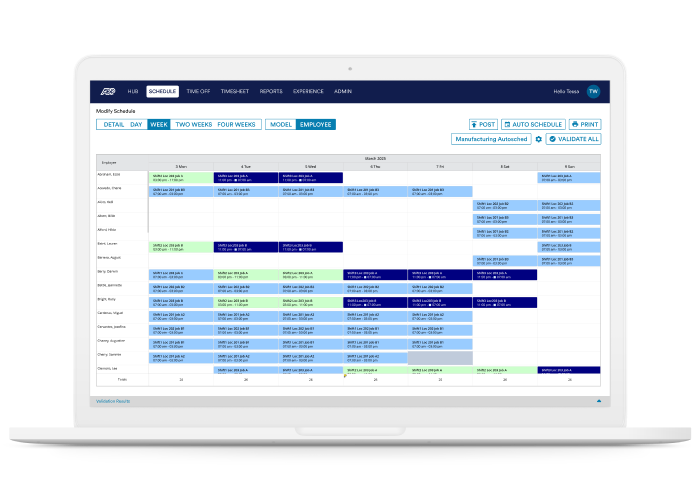
Task: Switch view to Model mode
Action: [281, 125]
